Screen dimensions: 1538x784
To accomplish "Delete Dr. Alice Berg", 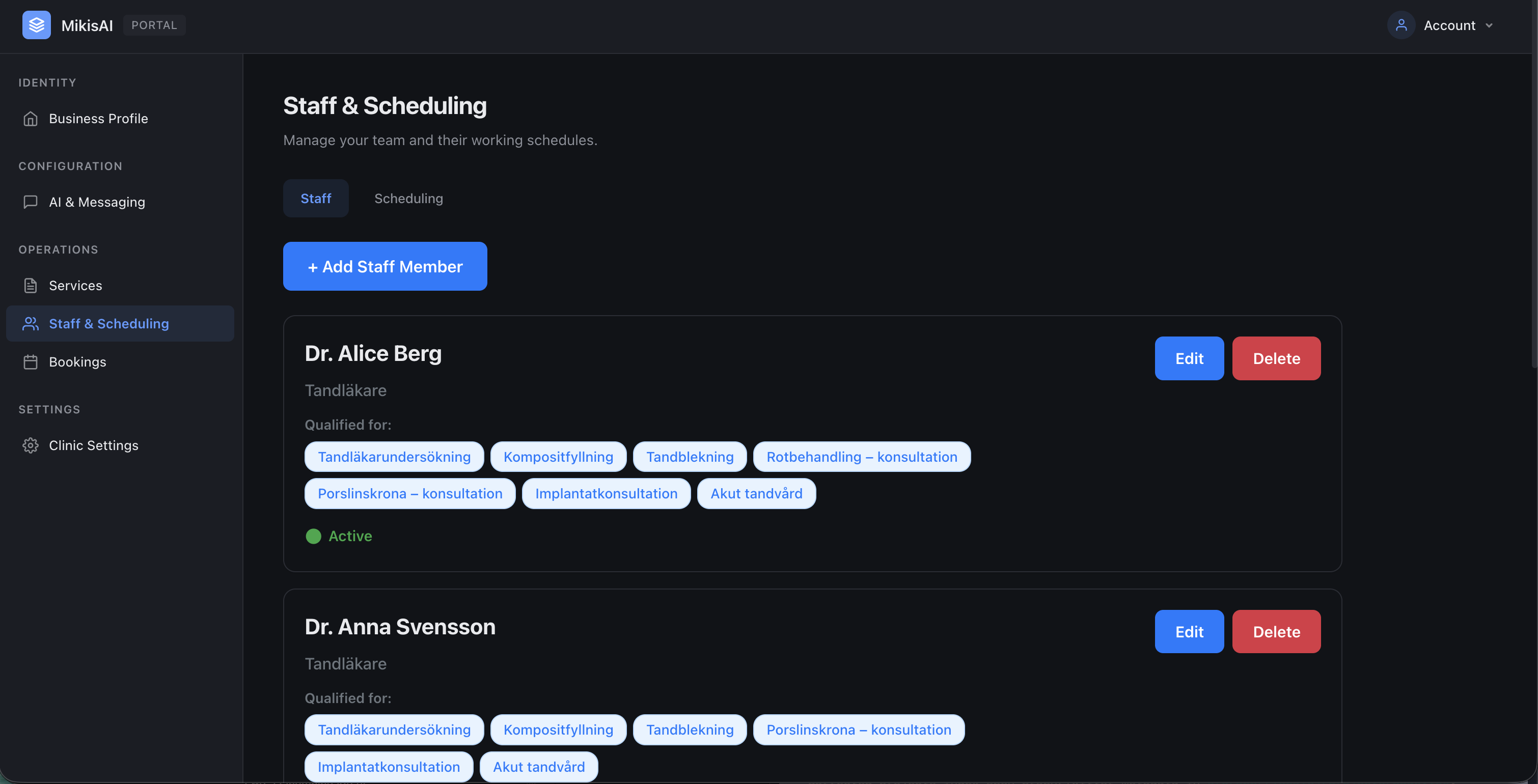I will click(x=1277, y=358).
